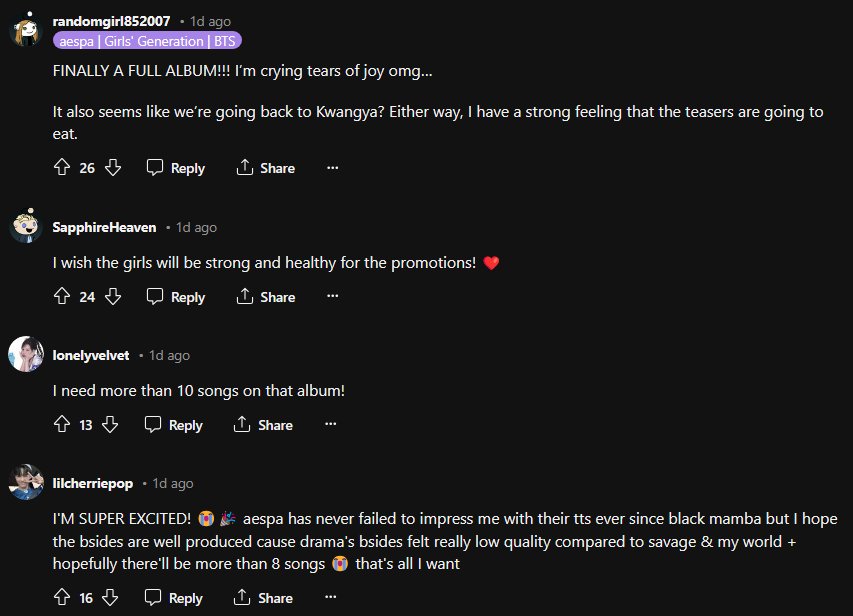Upvote SapphireHeaven's comment

tap(62, 297)
